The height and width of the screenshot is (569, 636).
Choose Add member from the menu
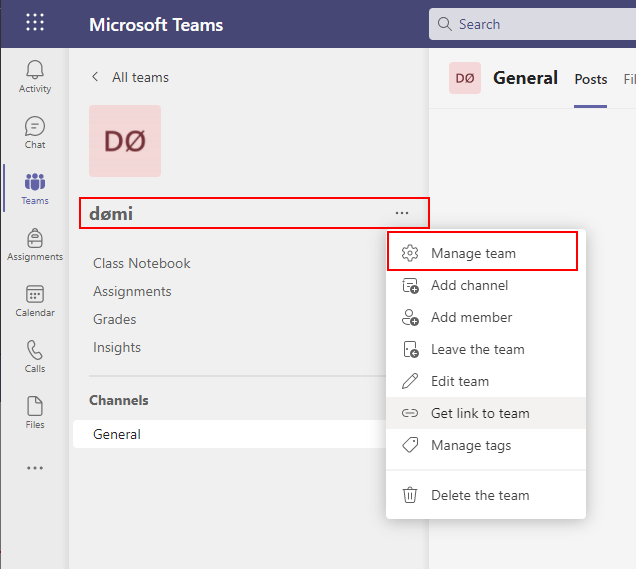click(x=486, y=317)
